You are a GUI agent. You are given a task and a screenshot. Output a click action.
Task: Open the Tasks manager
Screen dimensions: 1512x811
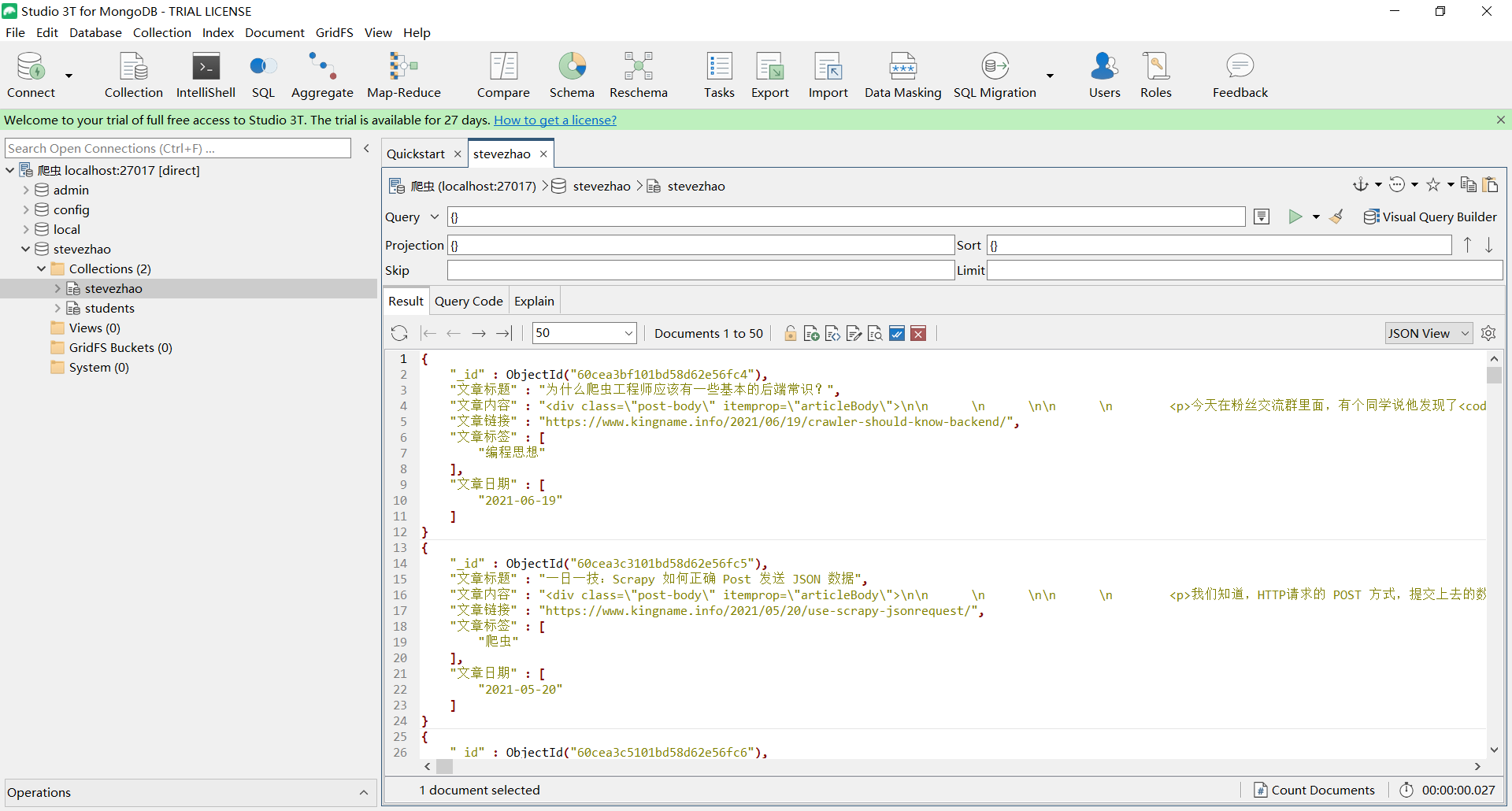(x=719, y=75)
